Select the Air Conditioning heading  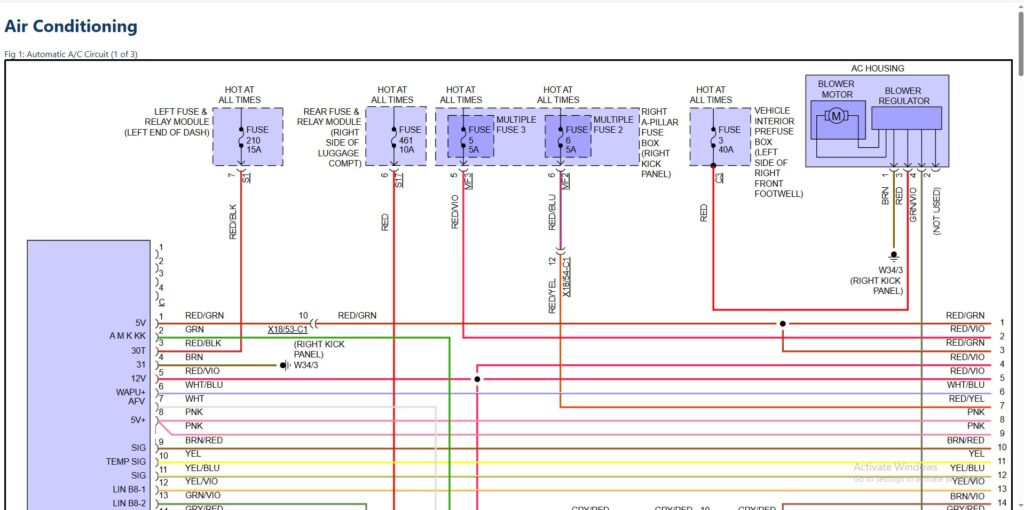coord(71,26)
